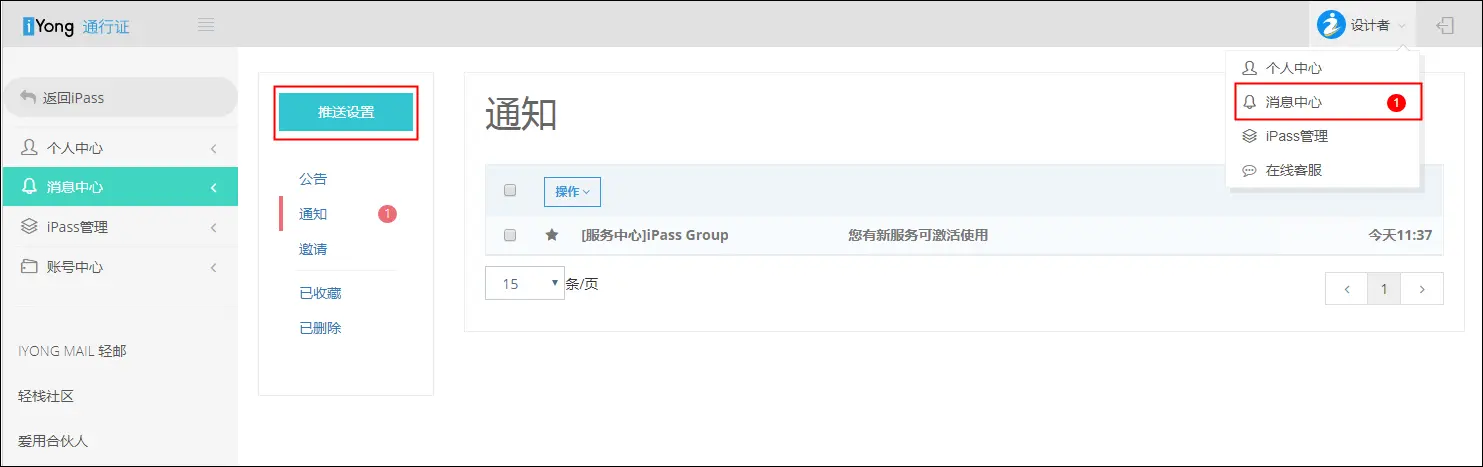Click the 推送设置 button
The height and width of the screenshot is (467, 1483).
click(x=345, y=112)
